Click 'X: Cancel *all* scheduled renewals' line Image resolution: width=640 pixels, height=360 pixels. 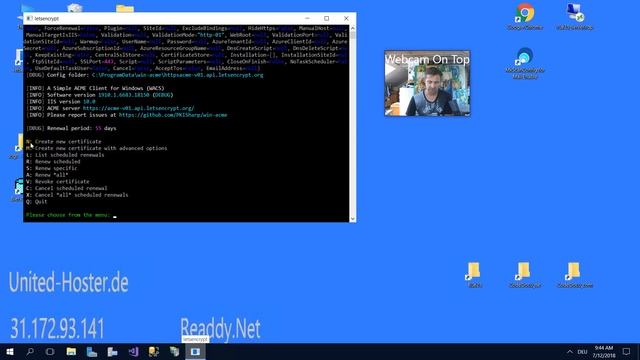(77, 195)
